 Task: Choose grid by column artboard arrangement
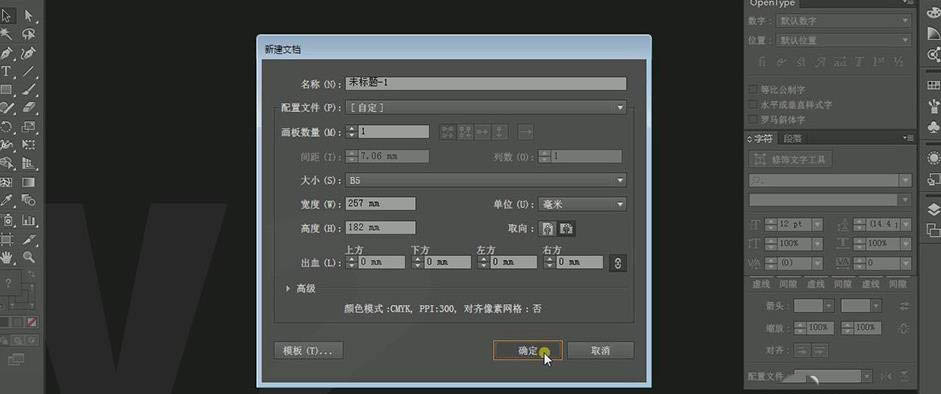tap(465, 132)
